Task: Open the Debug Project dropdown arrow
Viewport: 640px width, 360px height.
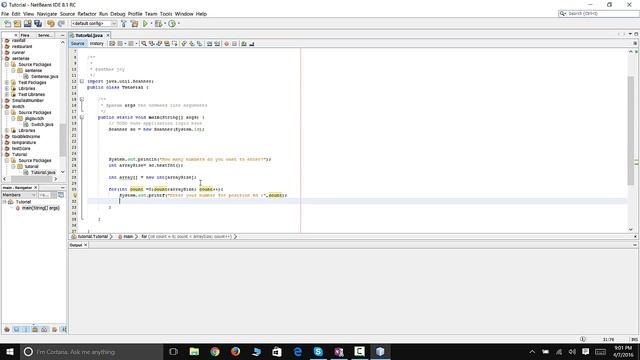Action: [x=165, y=24]
